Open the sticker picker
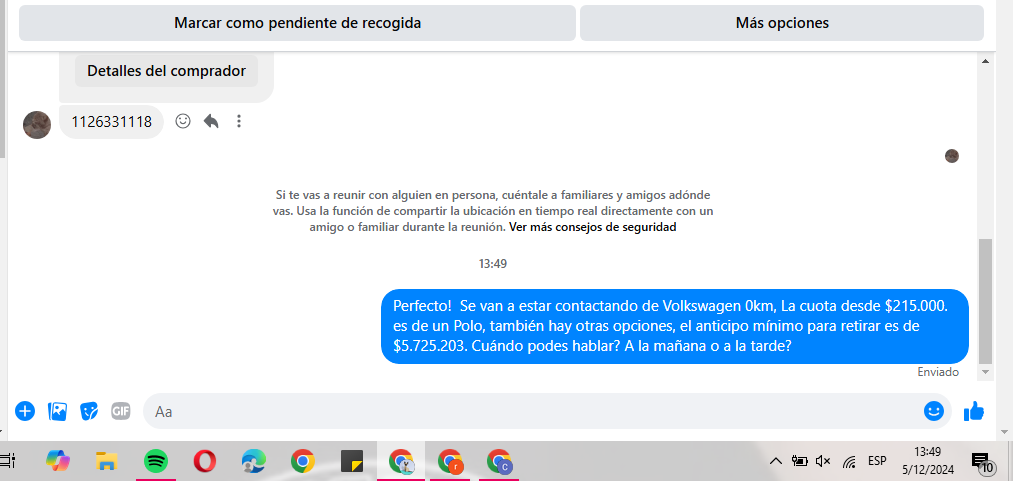The width and height of the screenshot is (1013, 481). pos(89,411)
